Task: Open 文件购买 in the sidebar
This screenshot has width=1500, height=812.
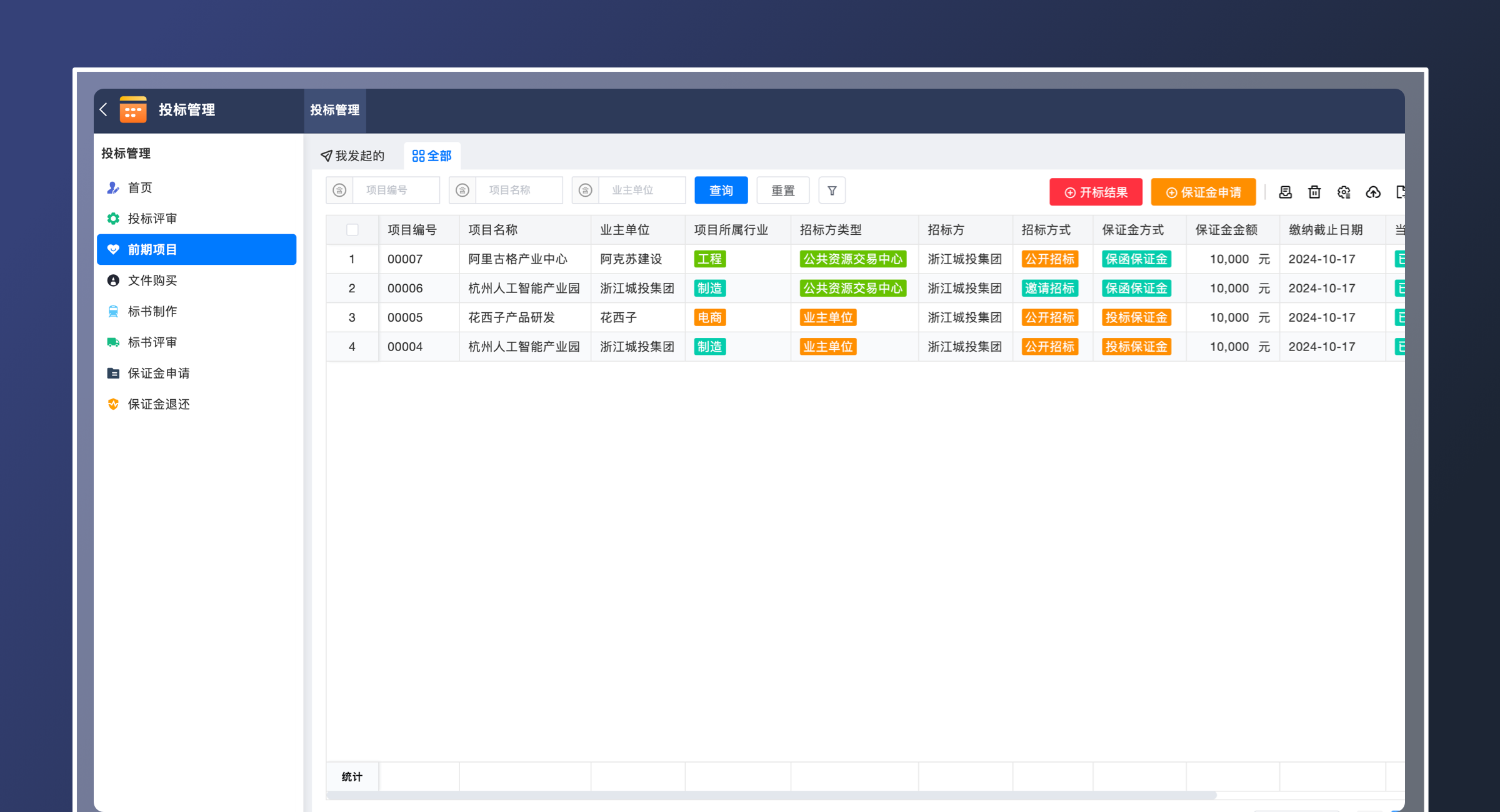Action: (152, 280)
